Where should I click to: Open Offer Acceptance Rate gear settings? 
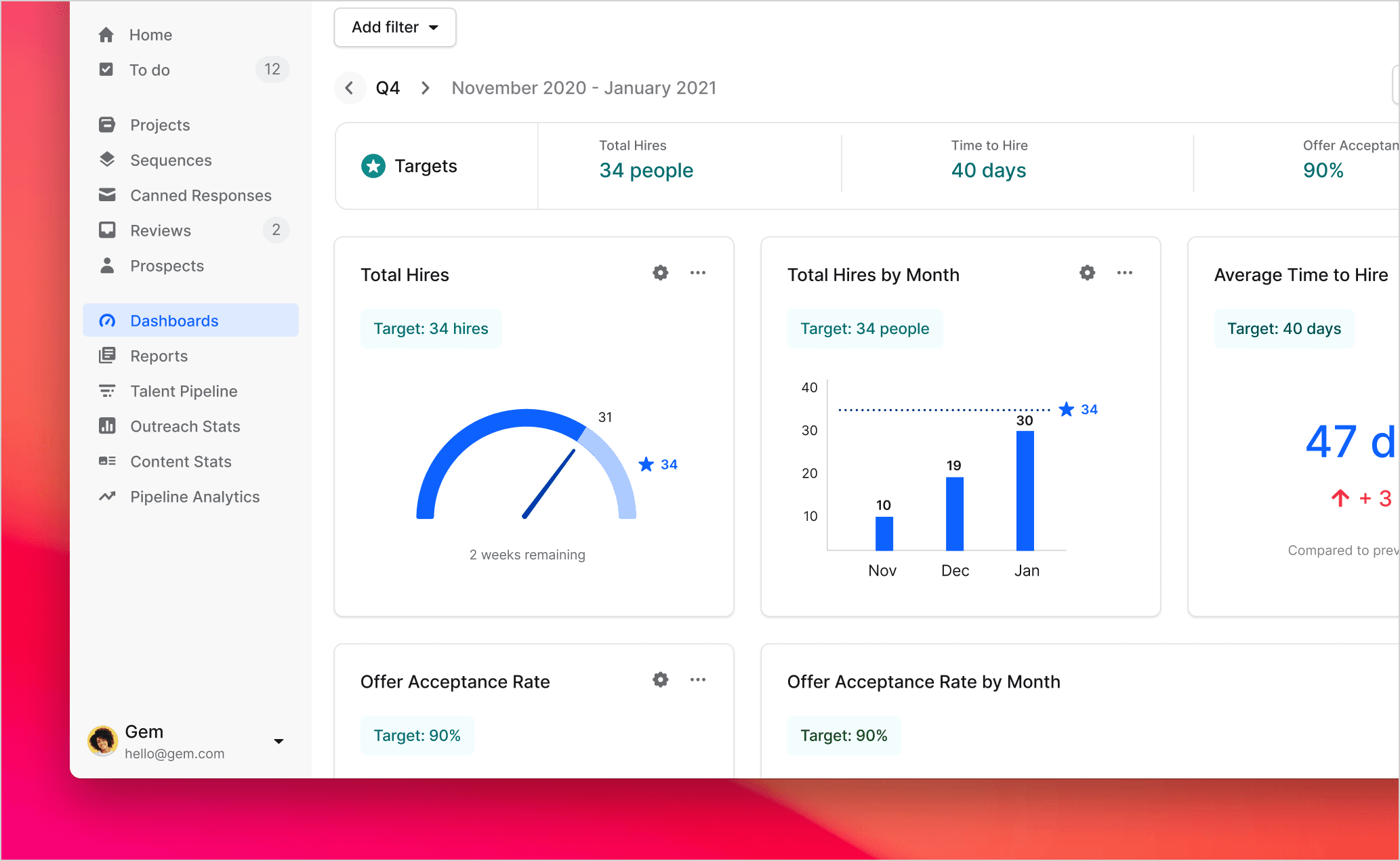point(661,680)
